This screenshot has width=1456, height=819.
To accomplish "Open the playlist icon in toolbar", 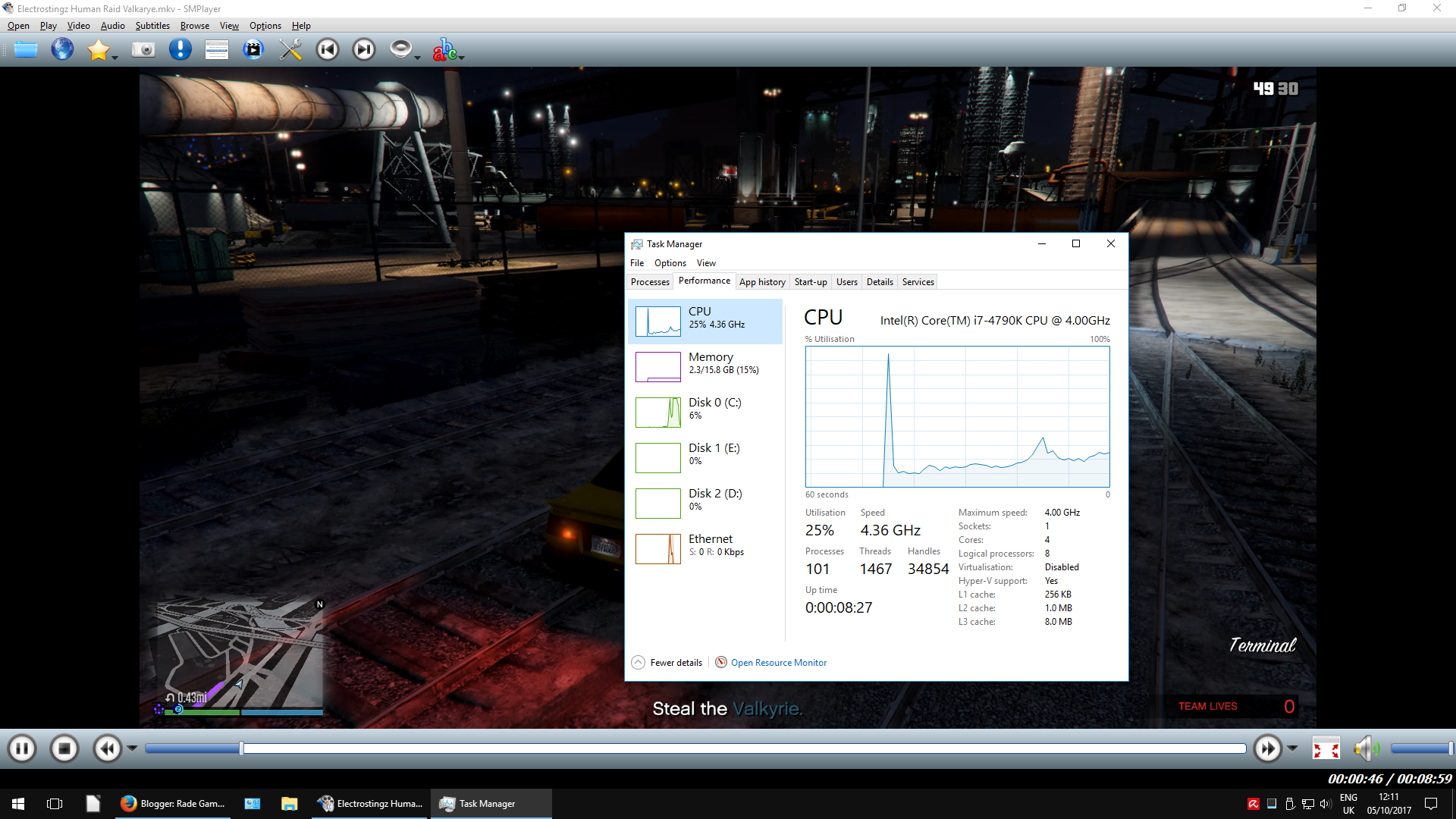I will point(217,50).
